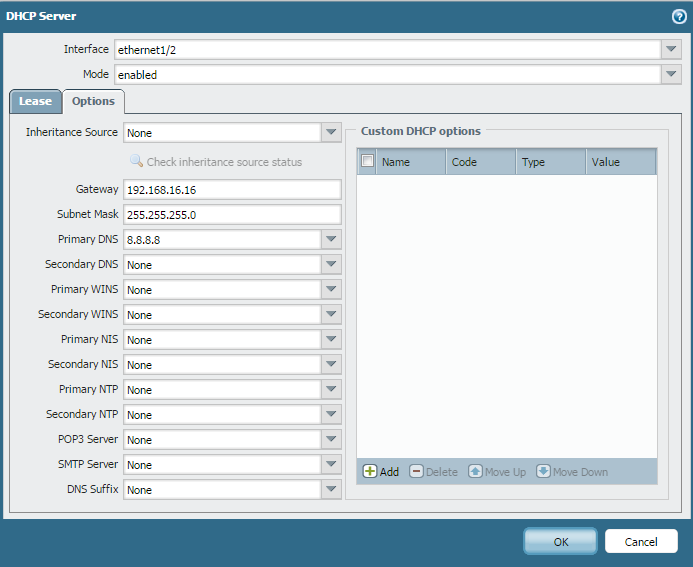This screenshot has height=567, width=693.
Task: Click the magnifier Check inheritance source status icon
Action: click(136, 161)
